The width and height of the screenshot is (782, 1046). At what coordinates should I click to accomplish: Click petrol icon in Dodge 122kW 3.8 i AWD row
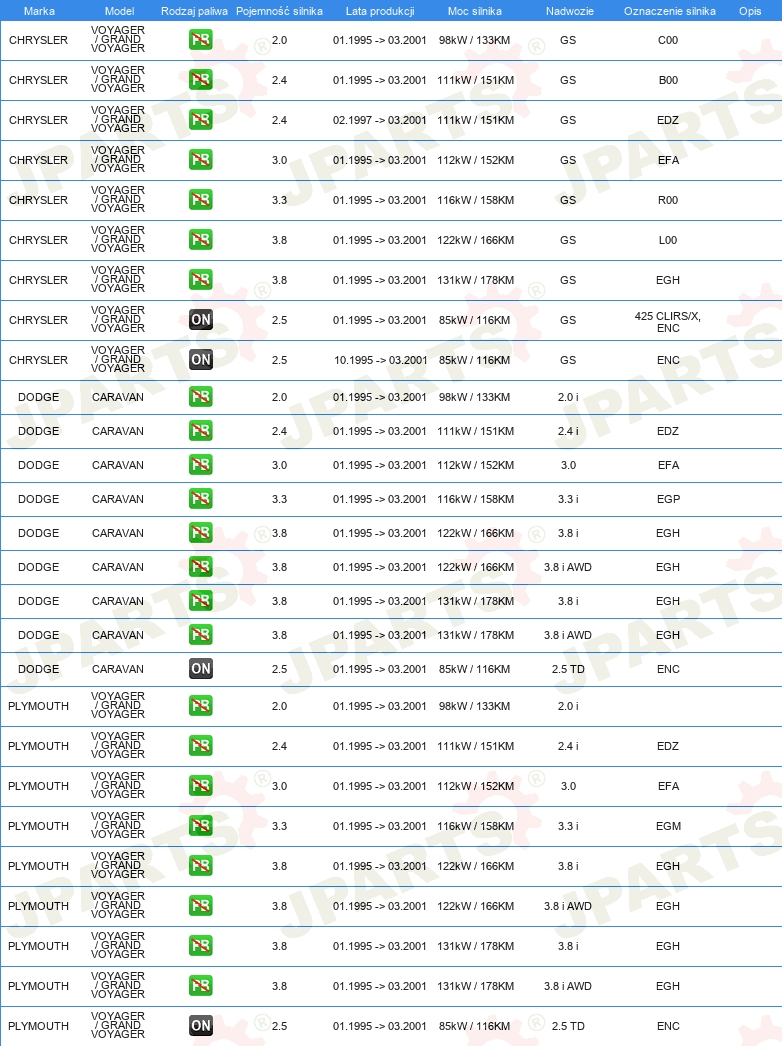tap(201, 567)
